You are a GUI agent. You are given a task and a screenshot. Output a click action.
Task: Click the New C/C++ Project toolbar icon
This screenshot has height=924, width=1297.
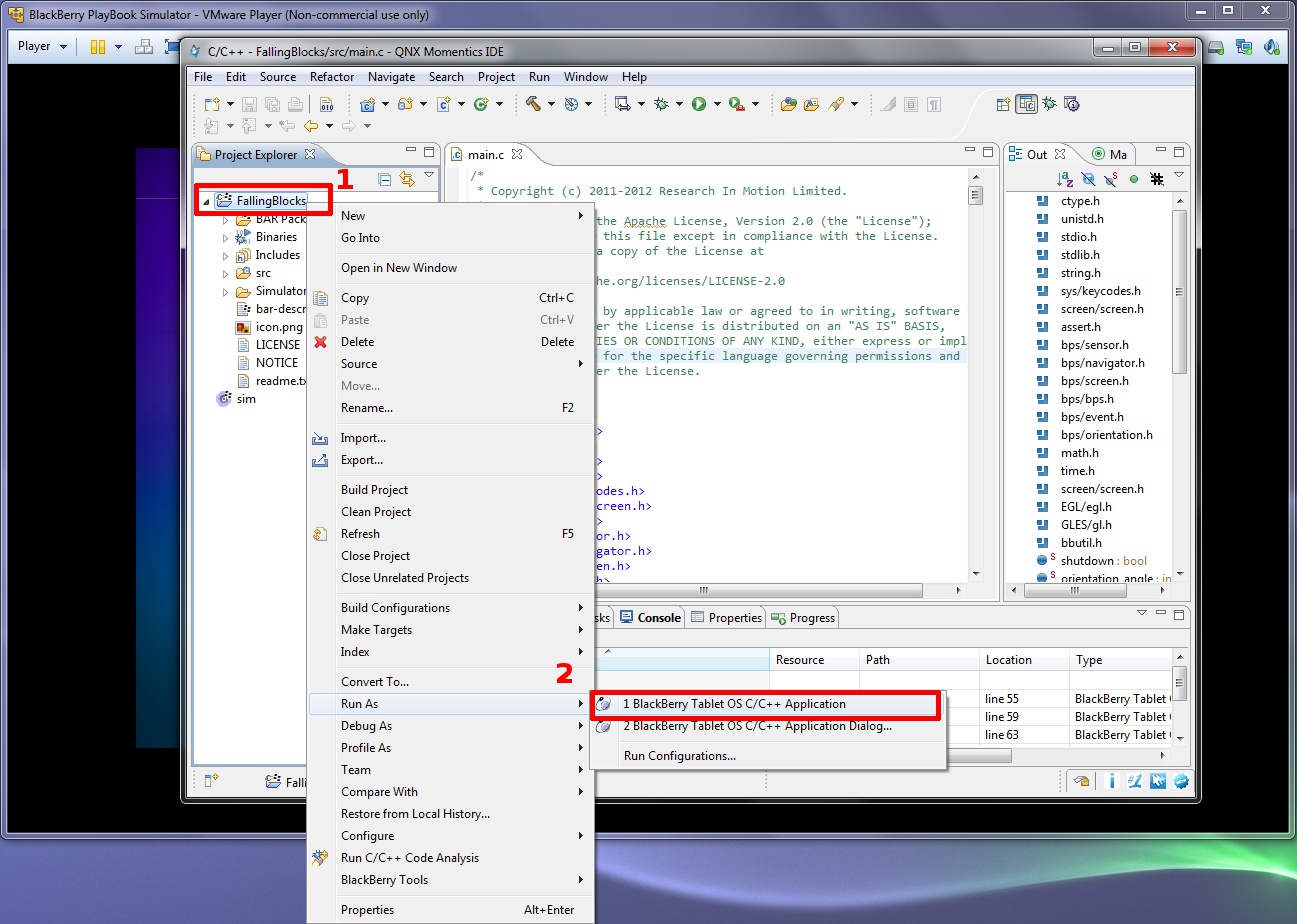[367, 103]
